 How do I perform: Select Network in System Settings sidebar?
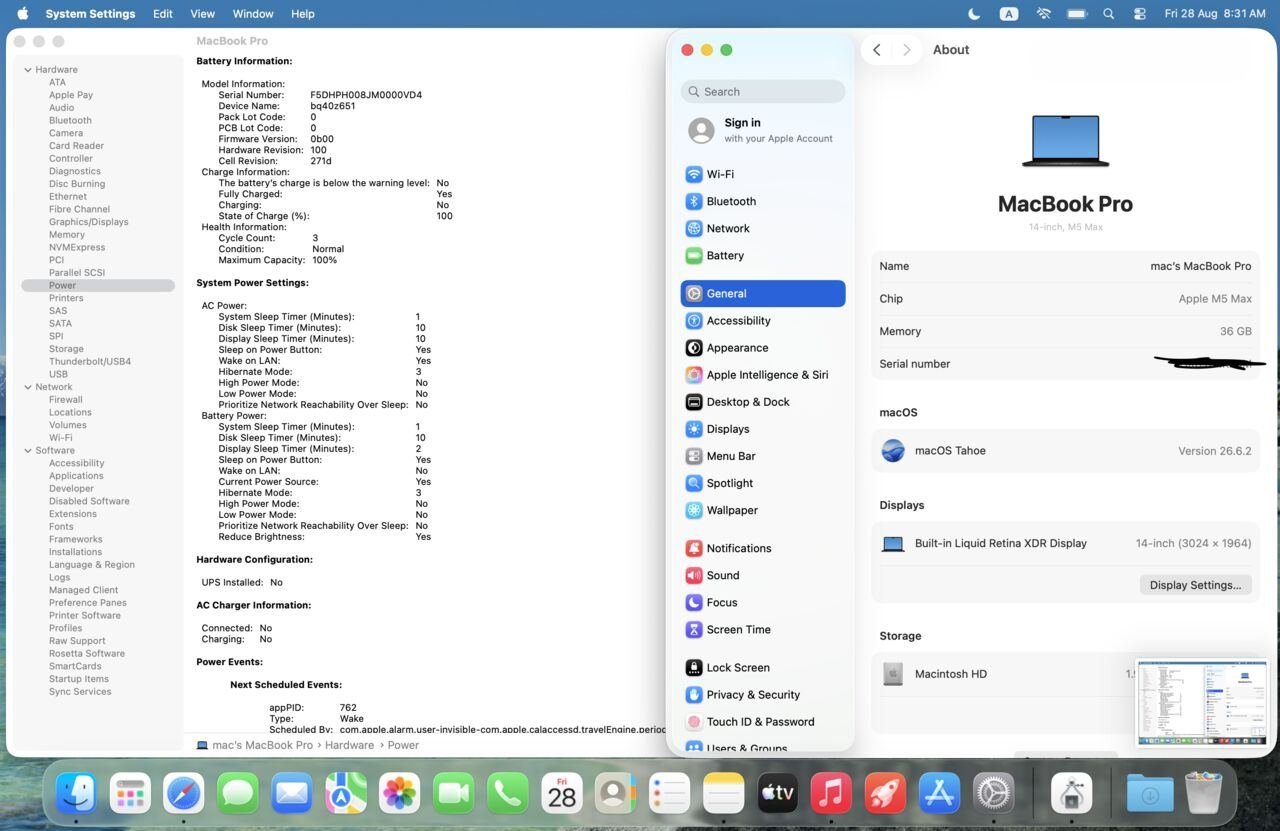pos(763,228)
